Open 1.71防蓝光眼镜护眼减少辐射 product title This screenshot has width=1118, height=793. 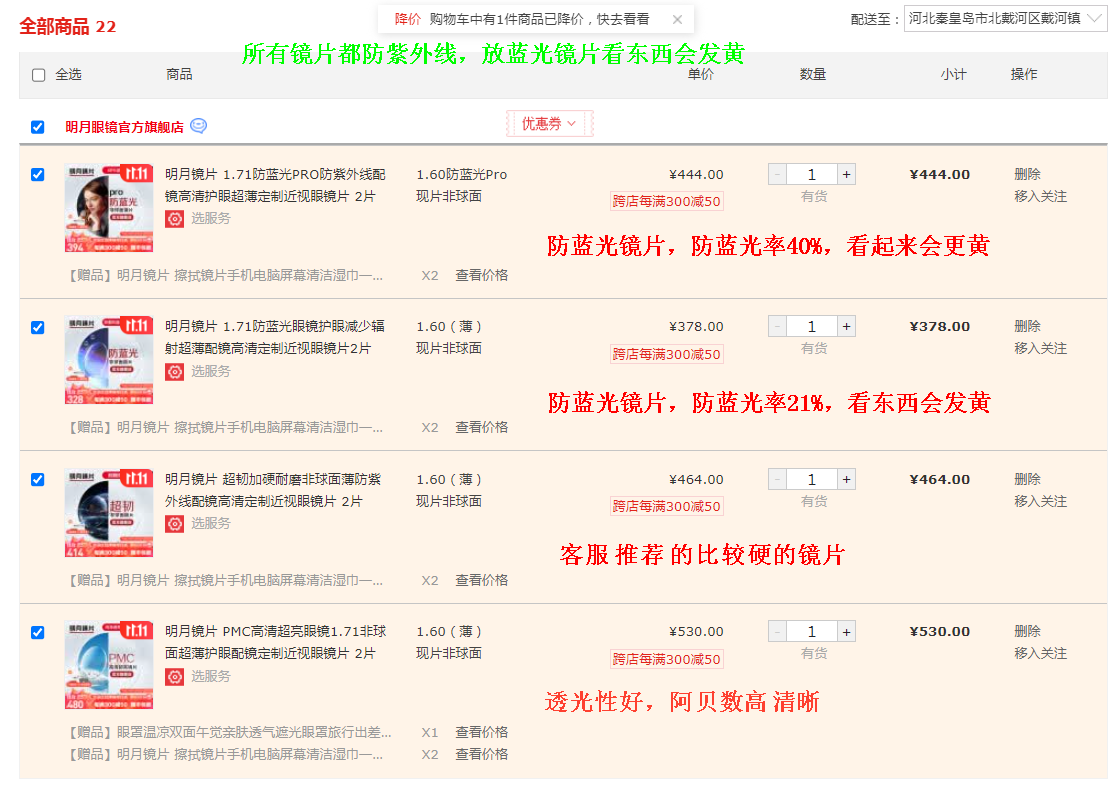point(275,337)
